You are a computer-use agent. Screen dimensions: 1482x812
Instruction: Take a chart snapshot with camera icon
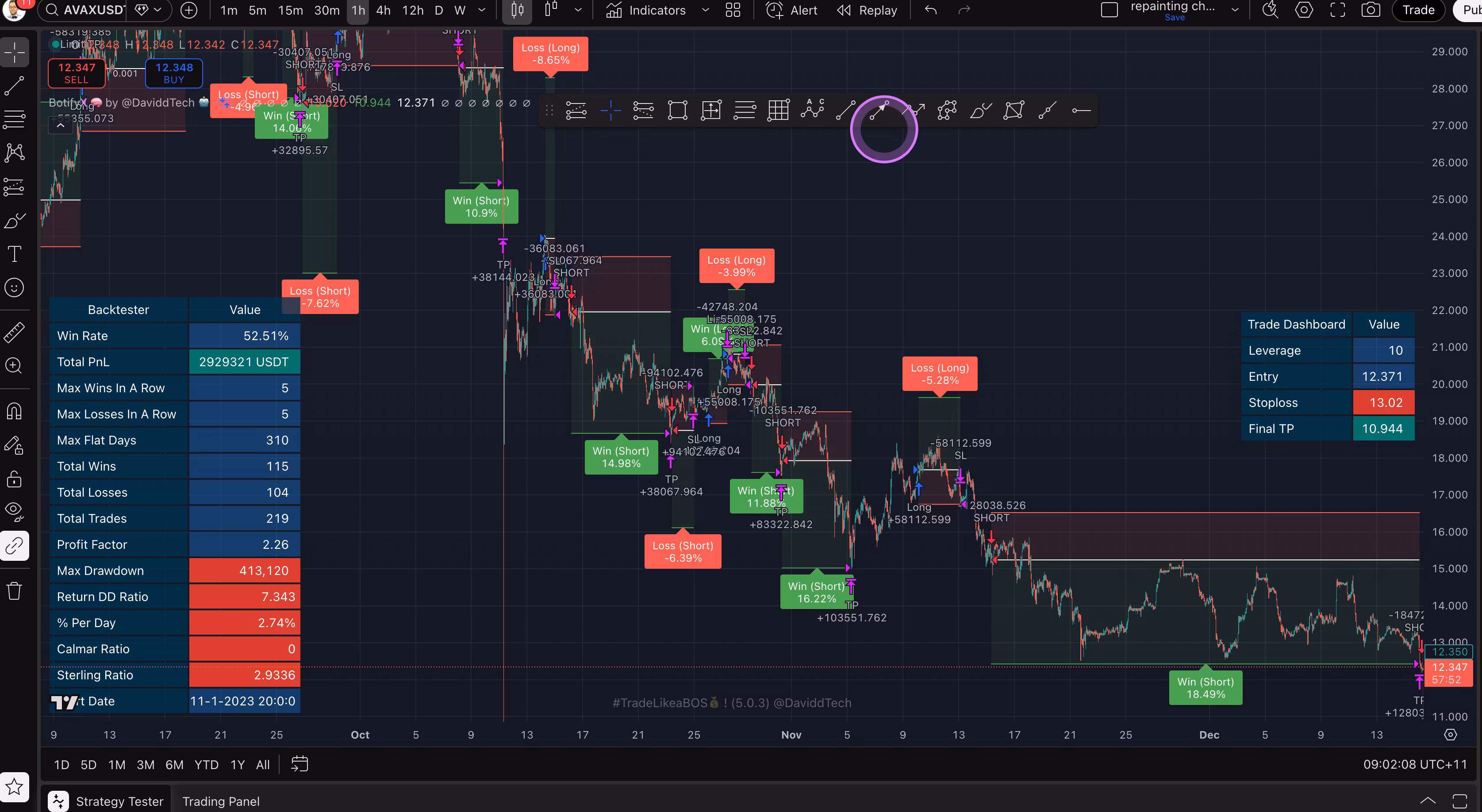(1371, 10)
